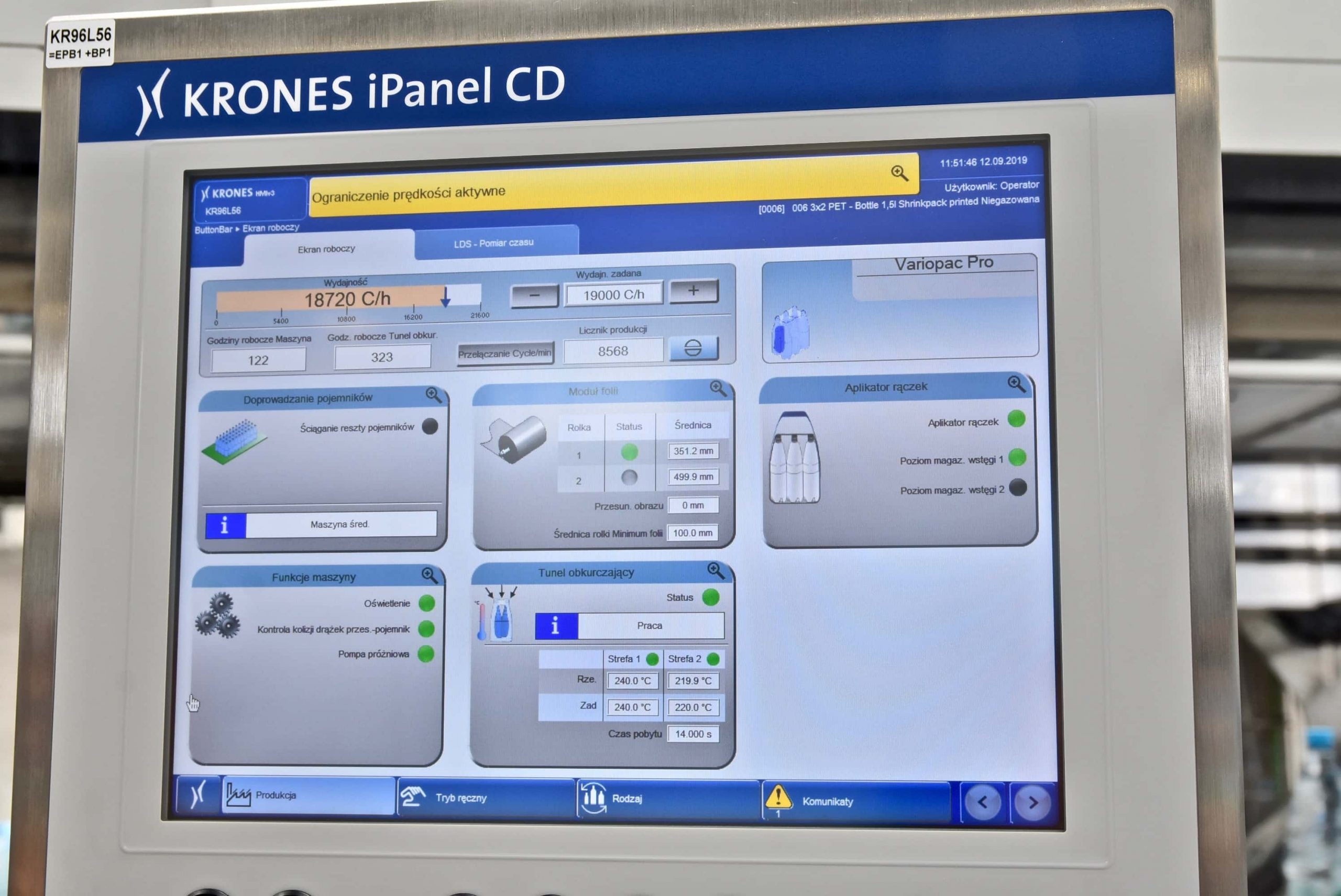Click the gears icon in Funkcje maszyny

[217, 615]
